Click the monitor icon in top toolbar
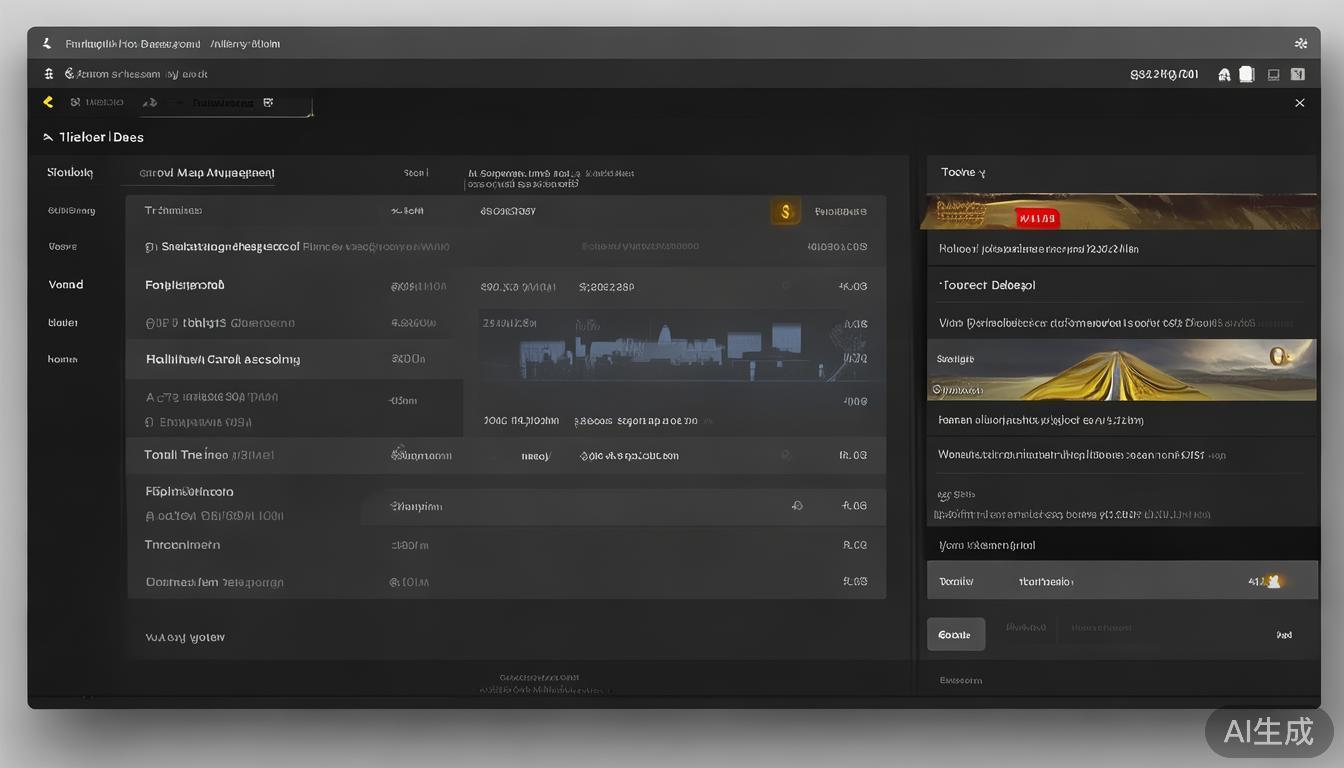1344x768 pixels. pyautogui.click(x=1273, y=74)
